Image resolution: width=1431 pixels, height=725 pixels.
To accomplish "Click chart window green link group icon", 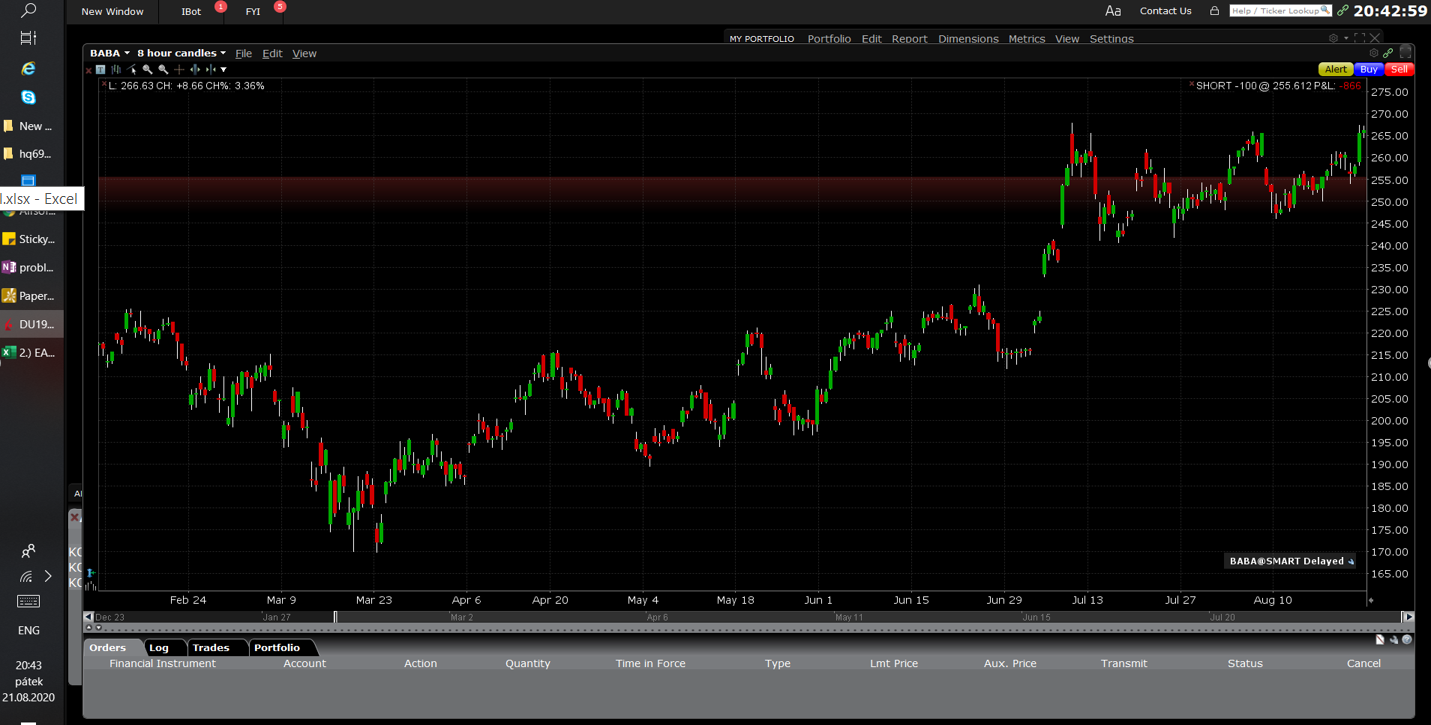I will (x=1388, y=53).
